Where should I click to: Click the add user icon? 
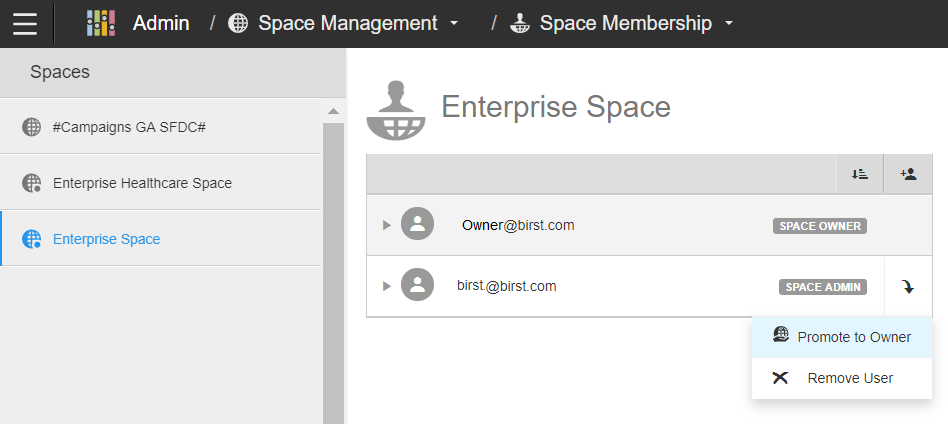(908, 174)
